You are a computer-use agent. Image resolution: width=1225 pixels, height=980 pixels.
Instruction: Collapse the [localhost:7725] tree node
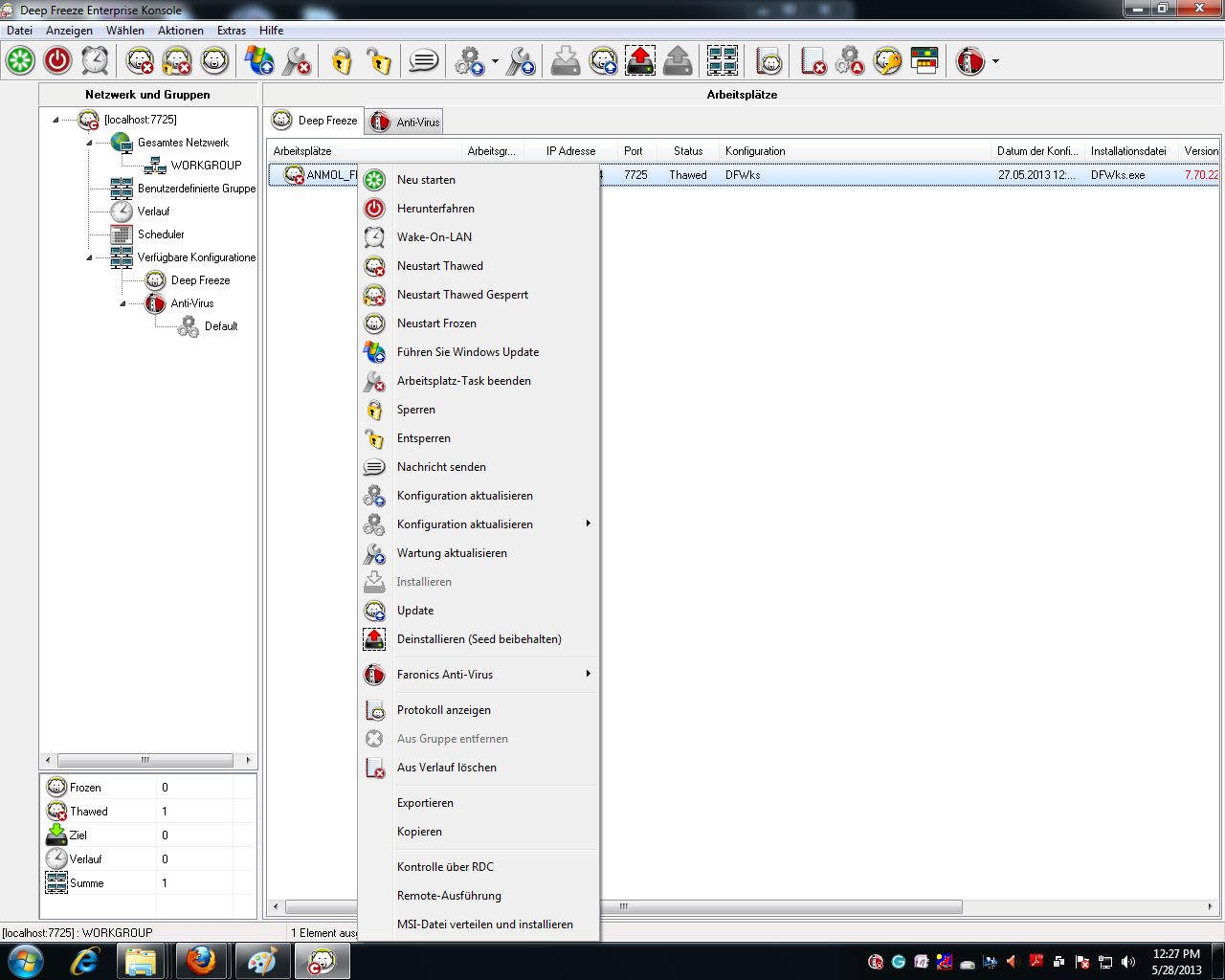point(56,121)
